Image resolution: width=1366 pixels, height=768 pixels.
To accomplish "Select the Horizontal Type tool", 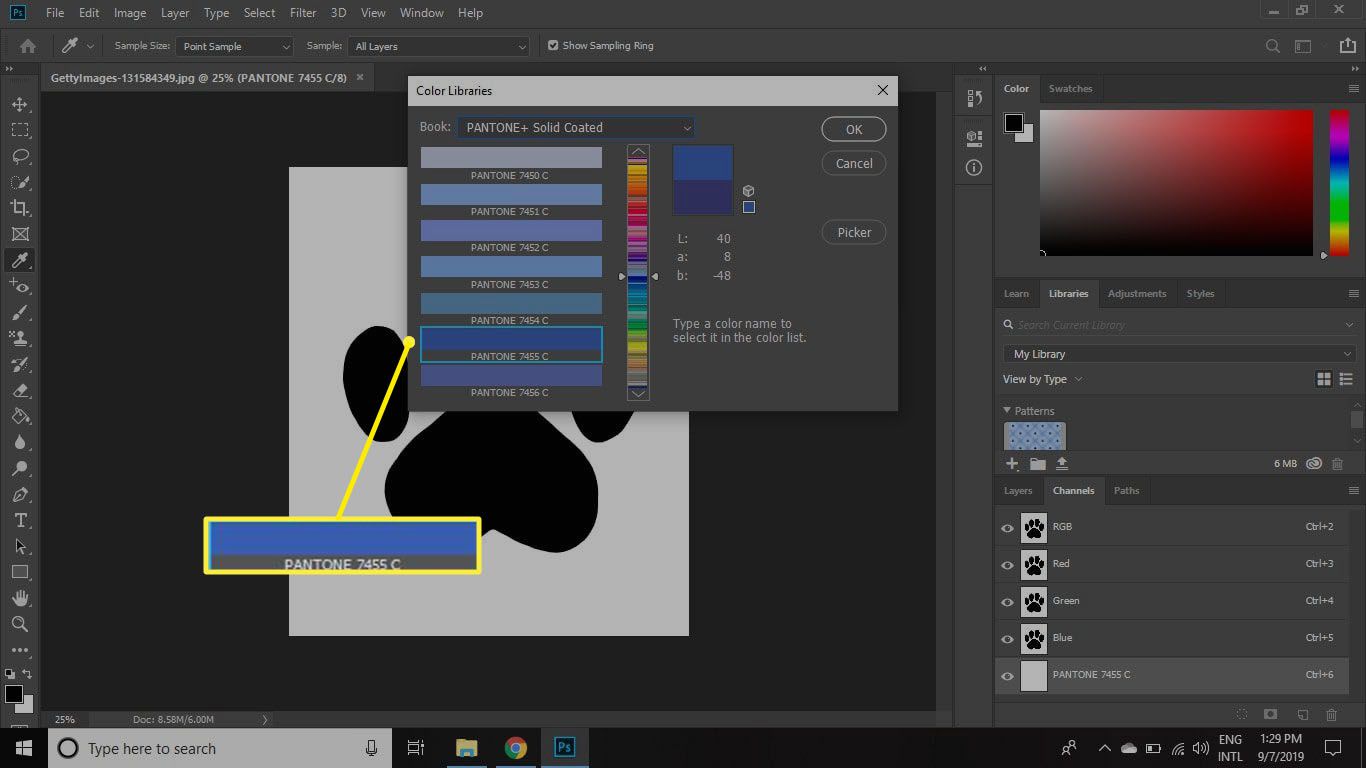I will point(20,521).
